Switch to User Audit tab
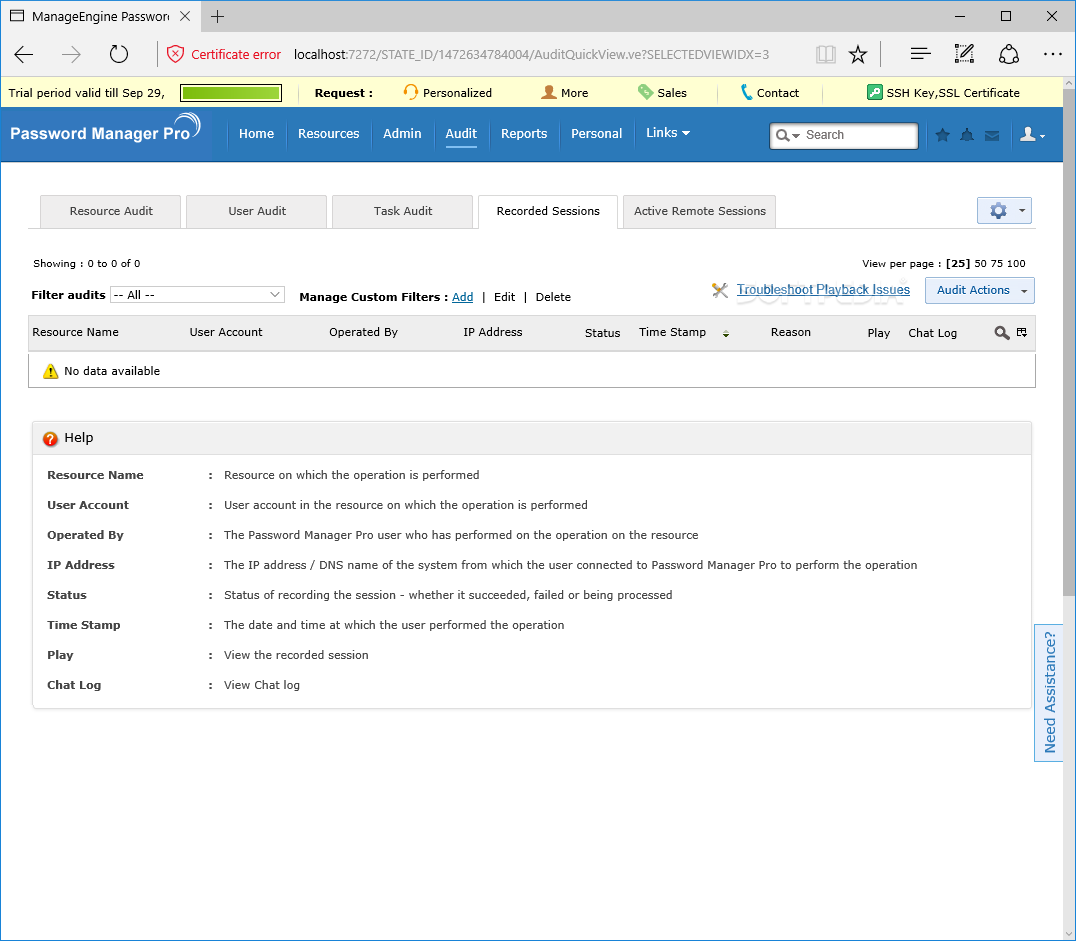1076x941 pixels. (x=257, y=211)
